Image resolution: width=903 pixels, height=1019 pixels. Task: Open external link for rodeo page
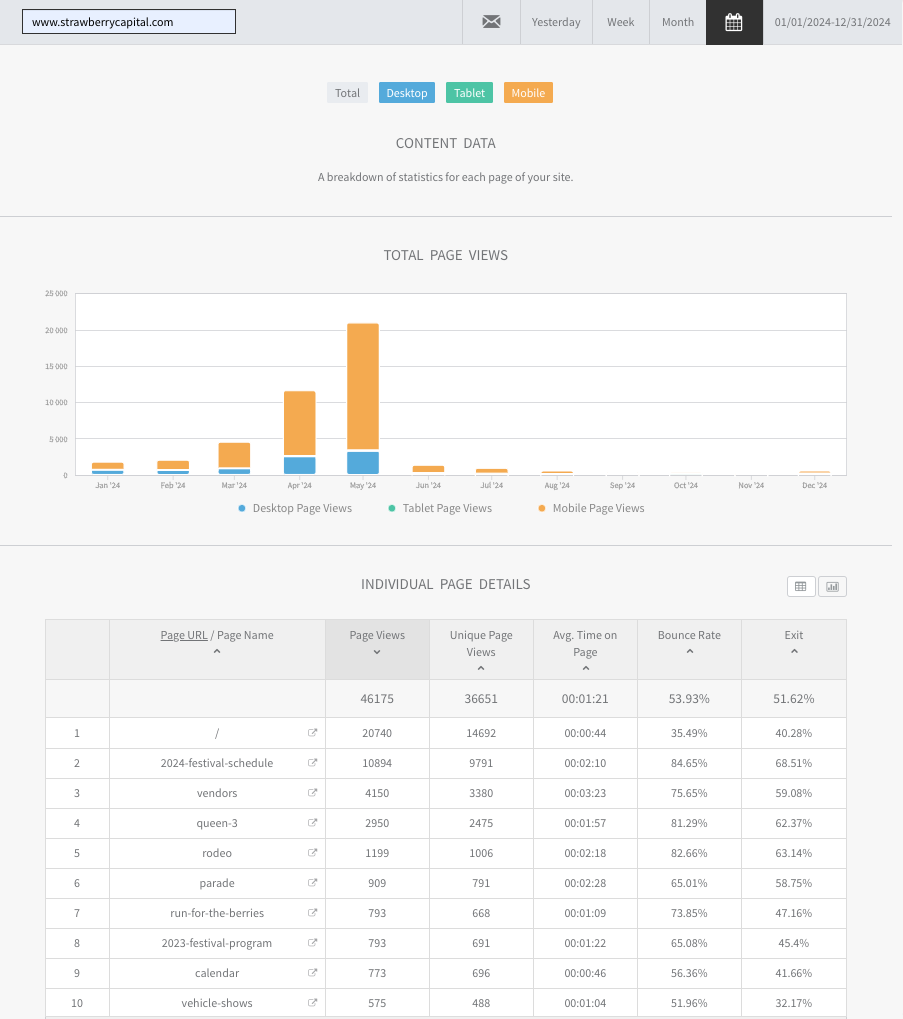pyautogui.click(x=312, y=852)
